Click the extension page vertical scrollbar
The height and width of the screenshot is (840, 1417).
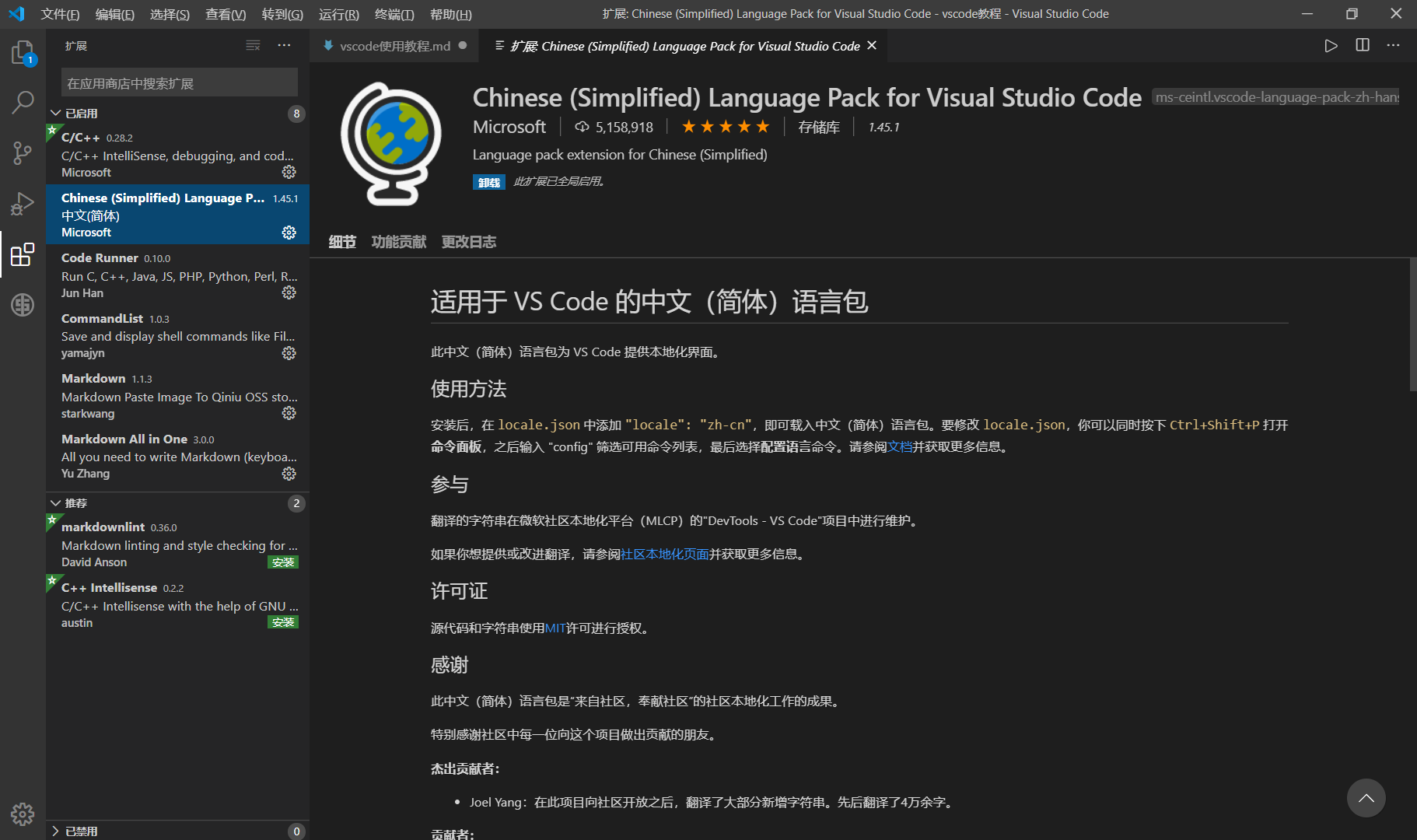[1412, 325]
